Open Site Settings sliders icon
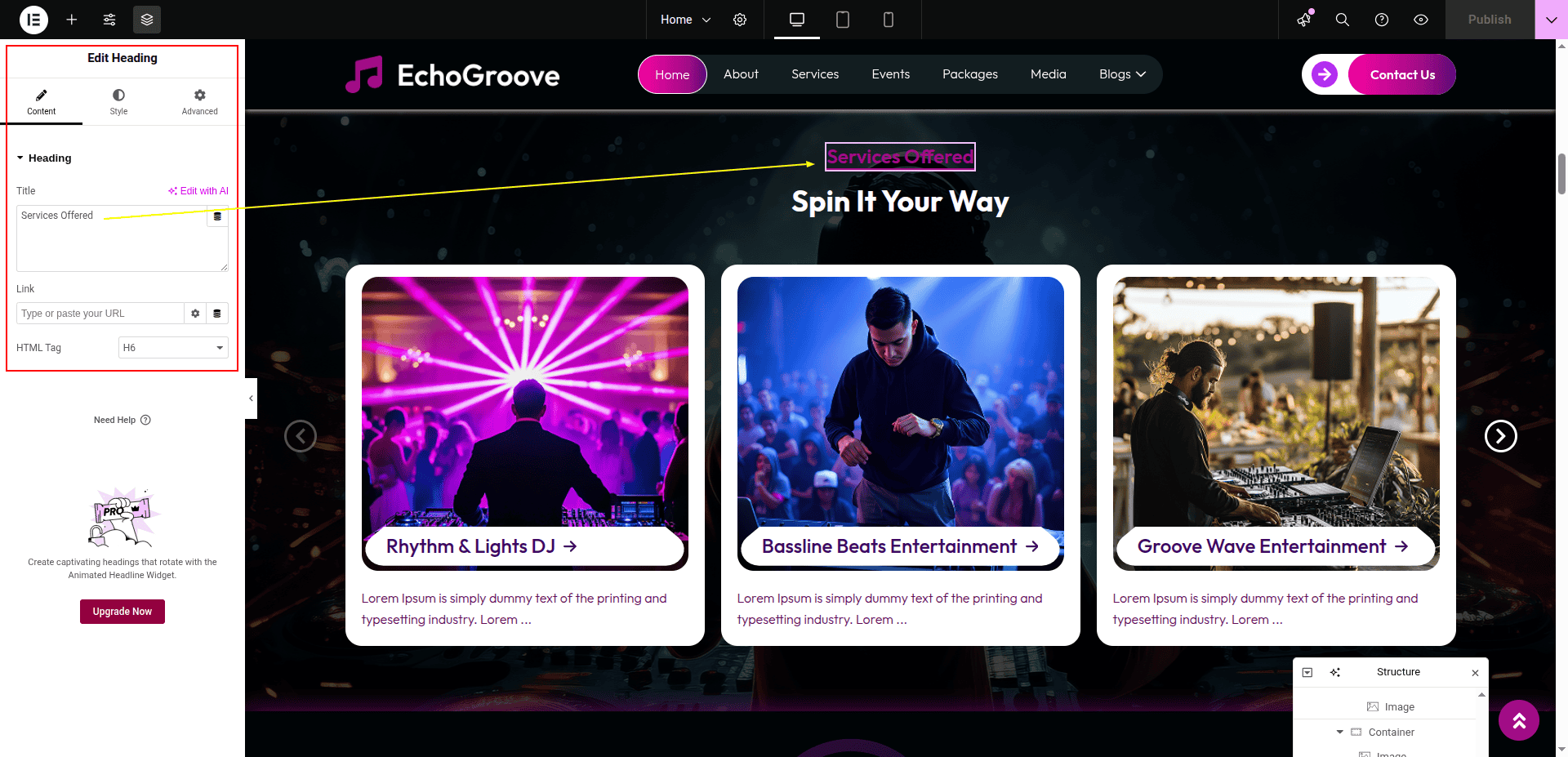Viewport: 1568px width, 757px height. pos(109,20)
